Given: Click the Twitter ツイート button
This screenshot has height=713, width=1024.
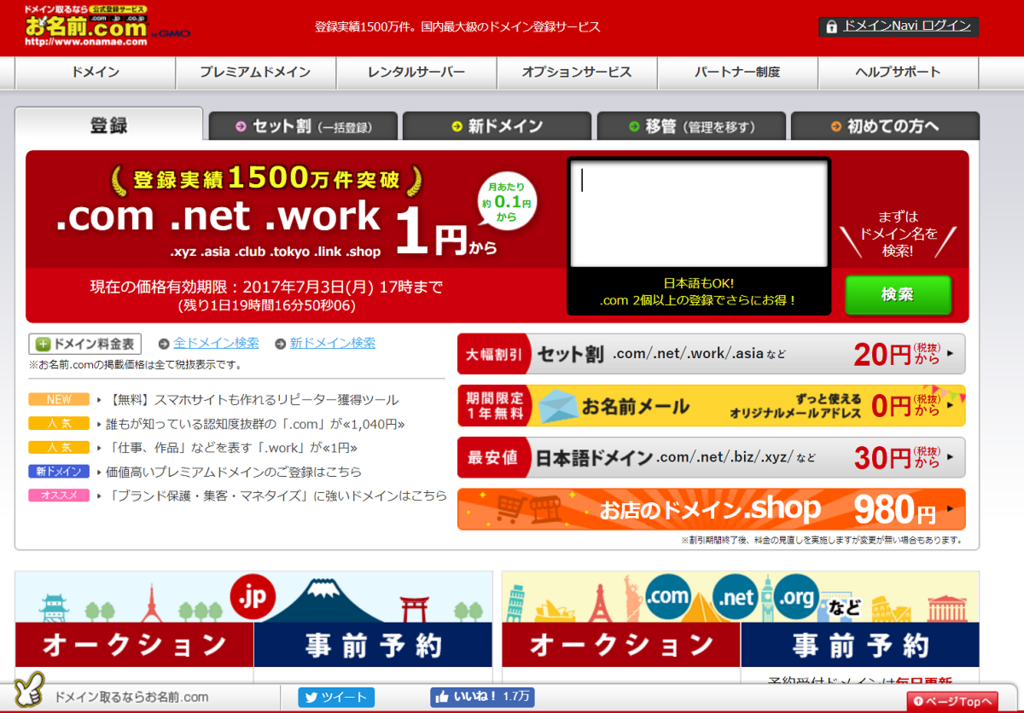Looking at the screenshot, I should [336, 697].
